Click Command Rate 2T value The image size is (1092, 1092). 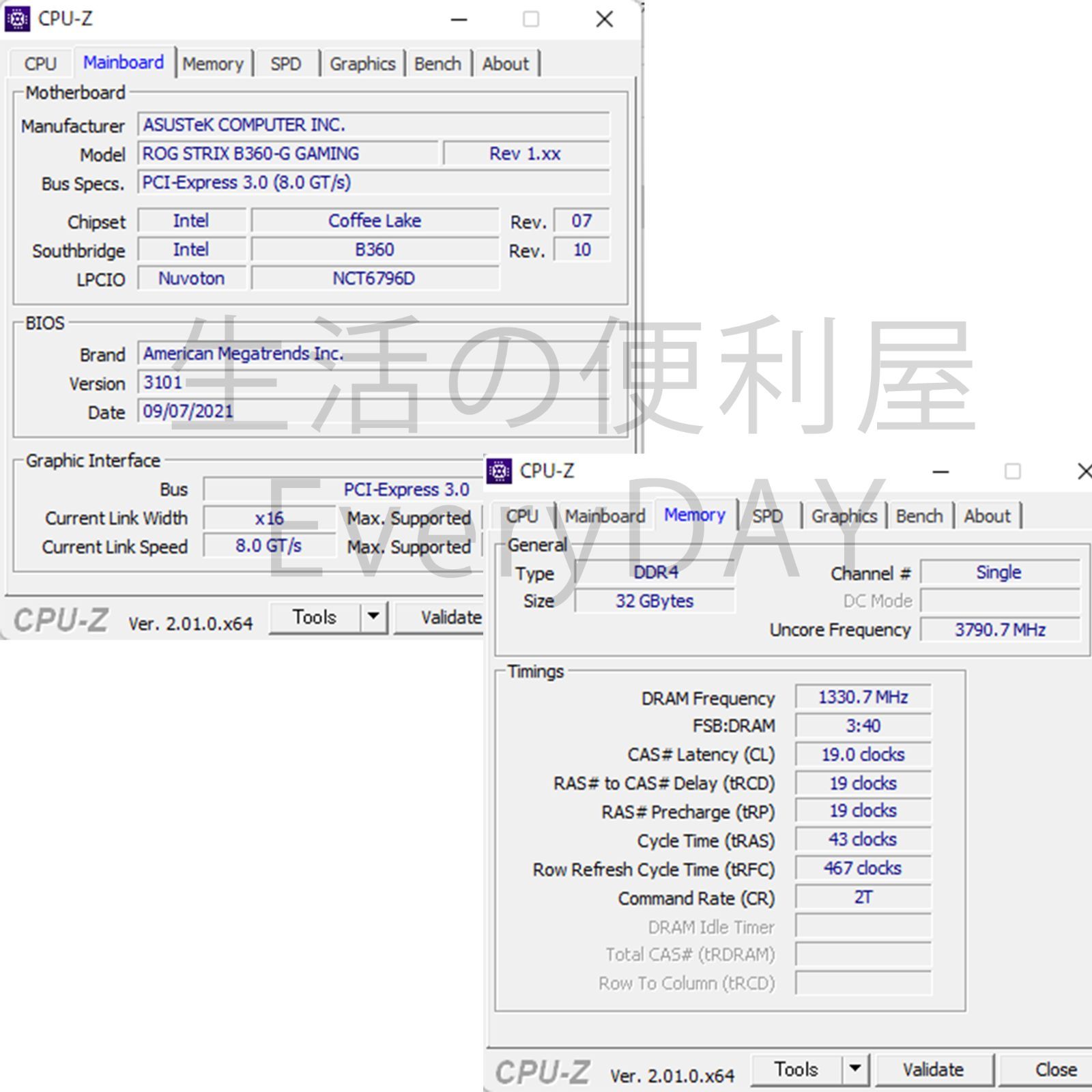[863, 897]
